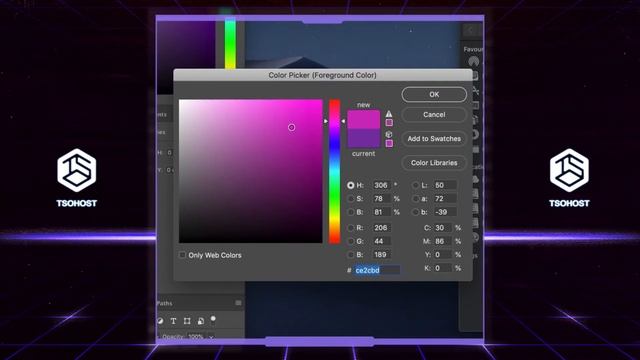This screenshot has height=360, width=640.
Task: Click the S field showing 78
Action: (382, 199)
